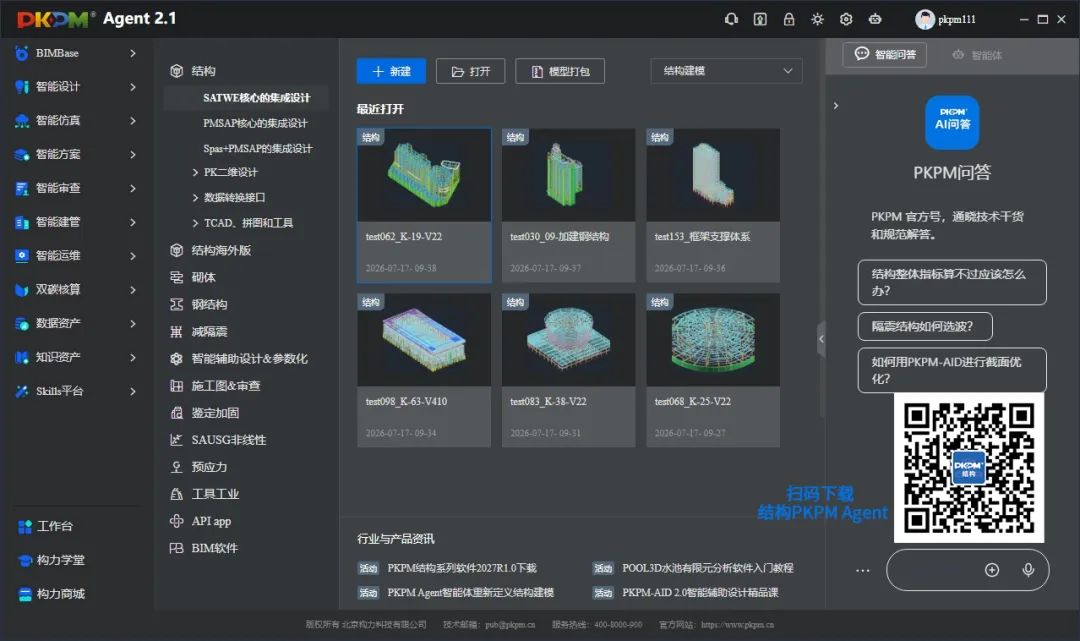Click the robot assistant icon in title bar
The height and width of the screenshot is (641, 1080).
click(875, 19)
